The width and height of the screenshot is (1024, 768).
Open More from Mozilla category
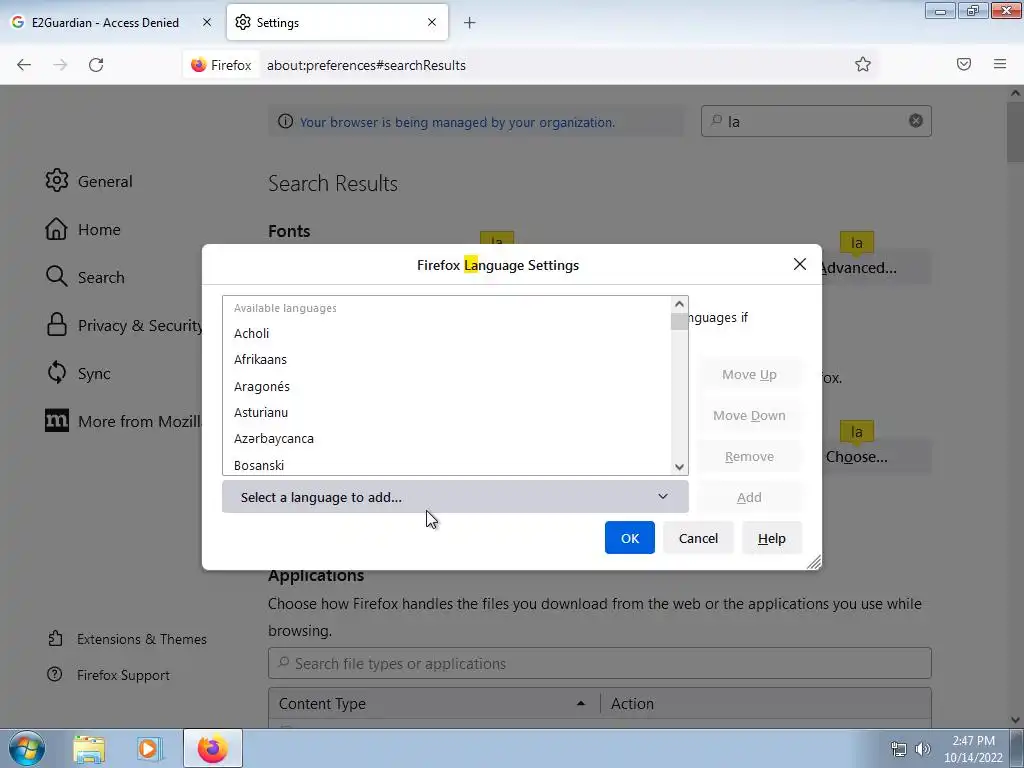click(x=123, y=421)
